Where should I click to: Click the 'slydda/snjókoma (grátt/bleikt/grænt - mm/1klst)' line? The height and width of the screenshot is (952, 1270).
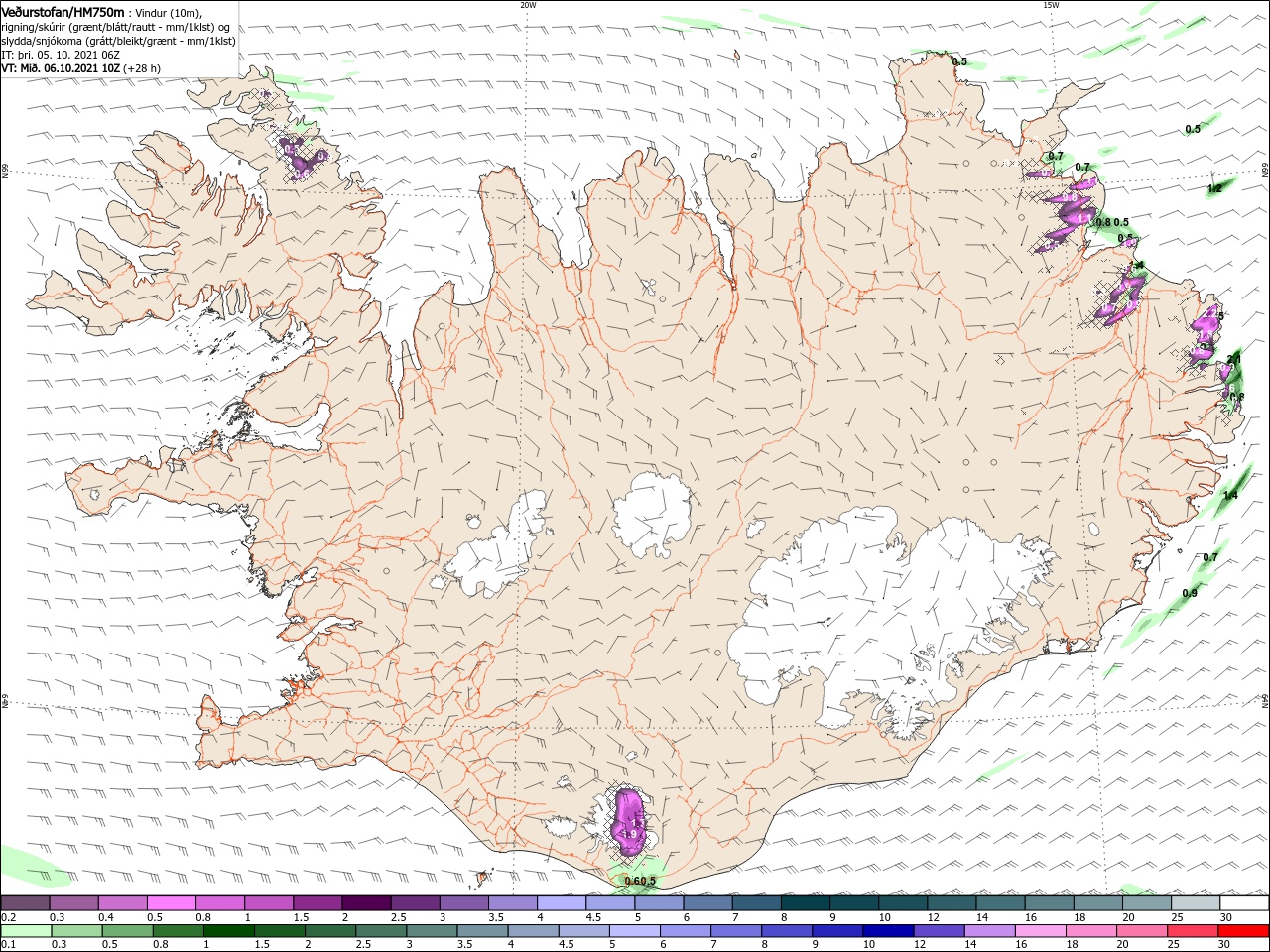point(118,41)
